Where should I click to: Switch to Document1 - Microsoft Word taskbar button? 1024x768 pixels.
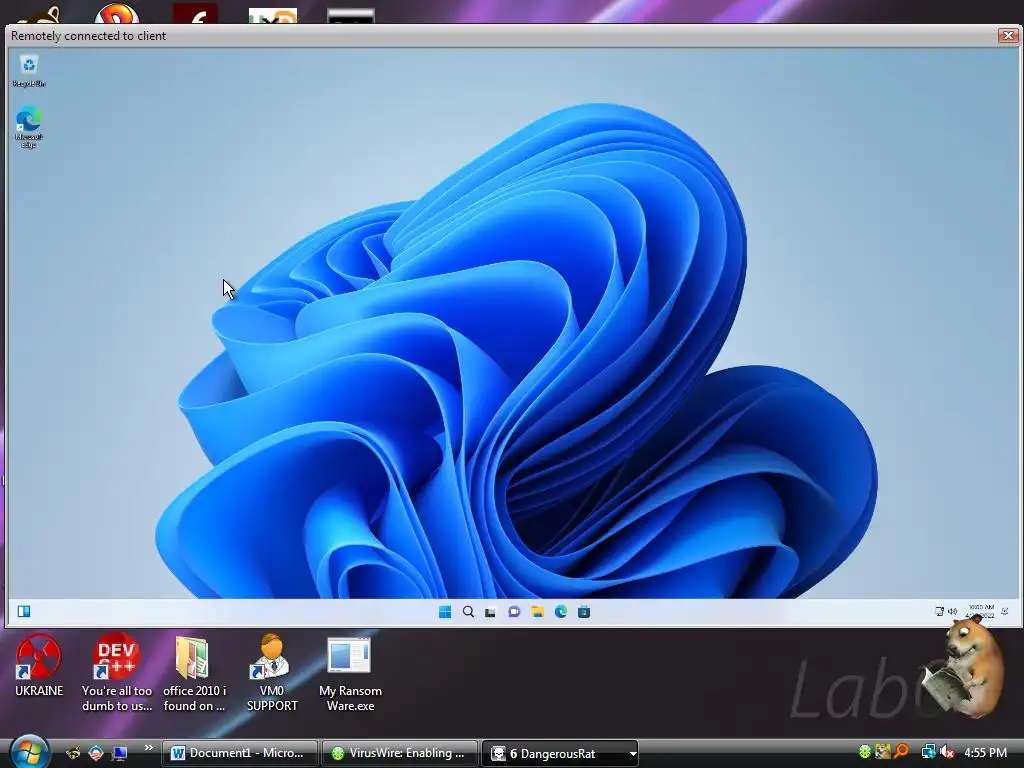[239, 753]
